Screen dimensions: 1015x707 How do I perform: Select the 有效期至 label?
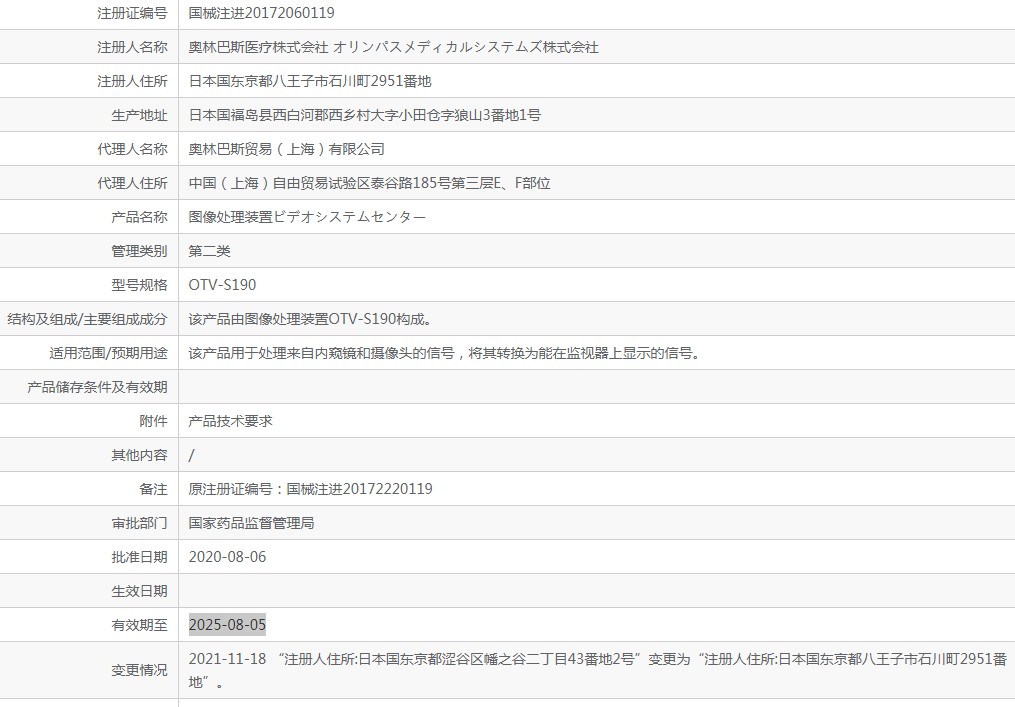tap(139, 625)
